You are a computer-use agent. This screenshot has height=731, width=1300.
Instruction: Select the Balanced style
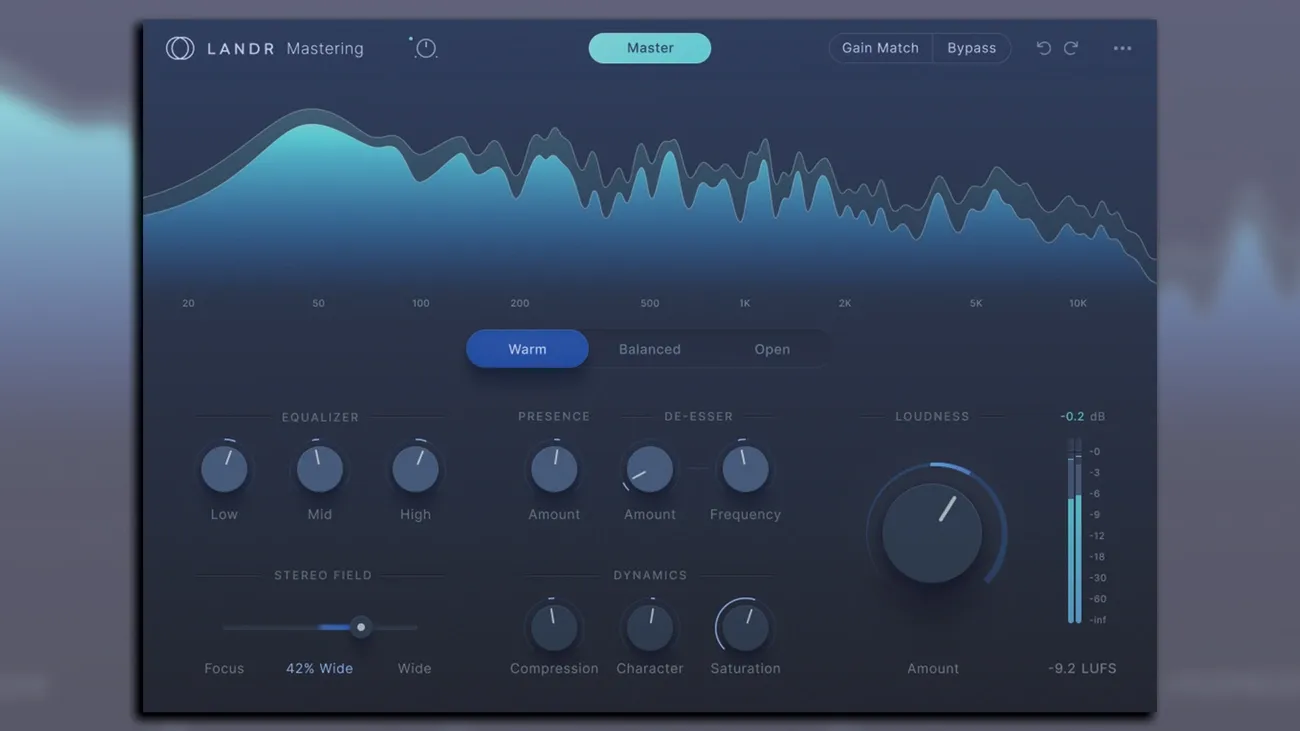point(650,349)
